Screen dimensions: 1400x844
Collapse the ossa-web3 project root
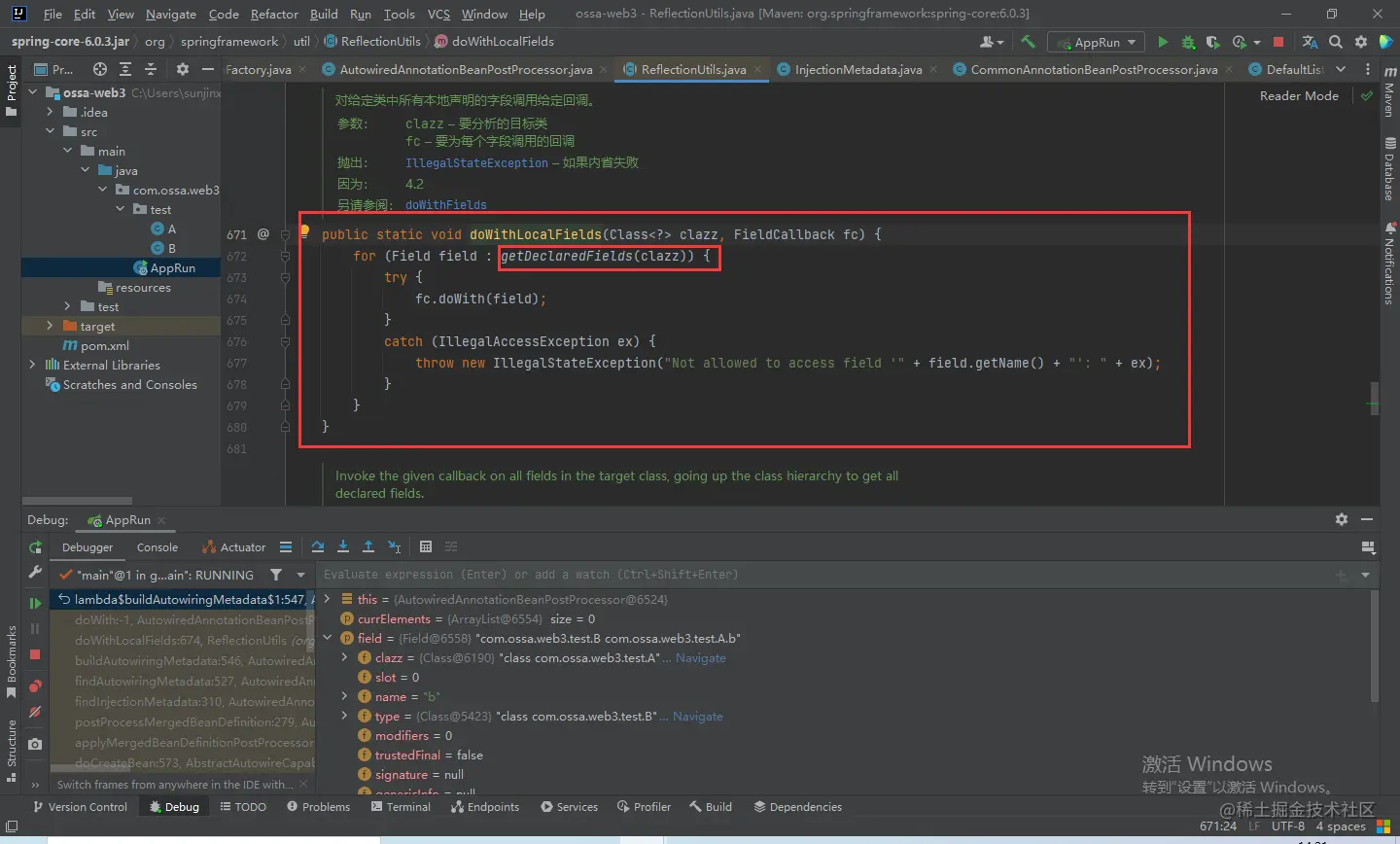pos(32,92)
